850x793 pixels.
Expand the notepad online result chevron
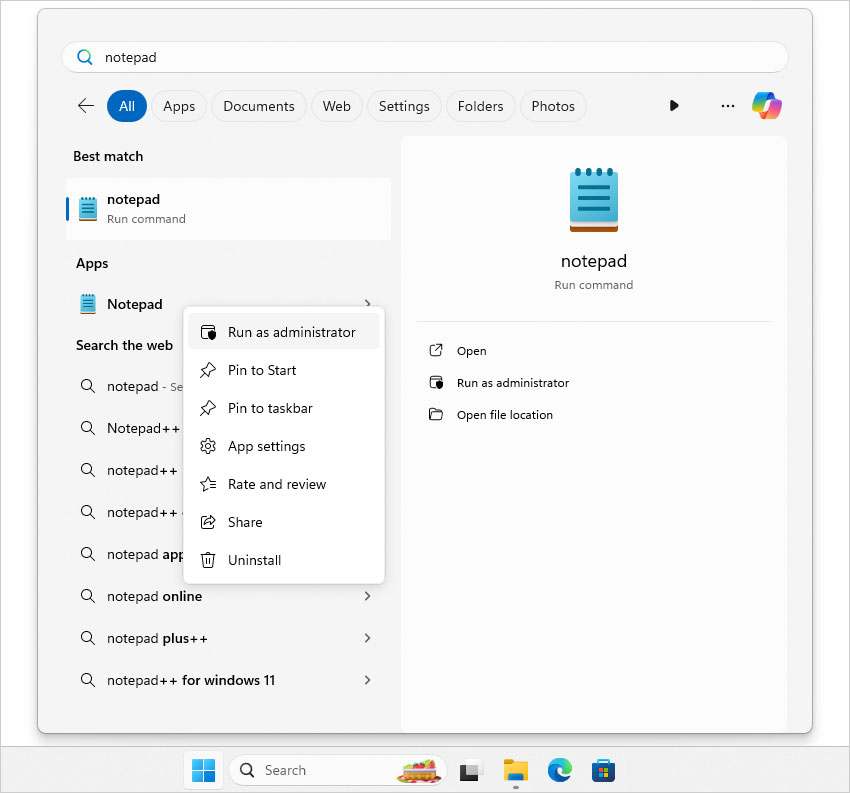[x=368, y=596]
